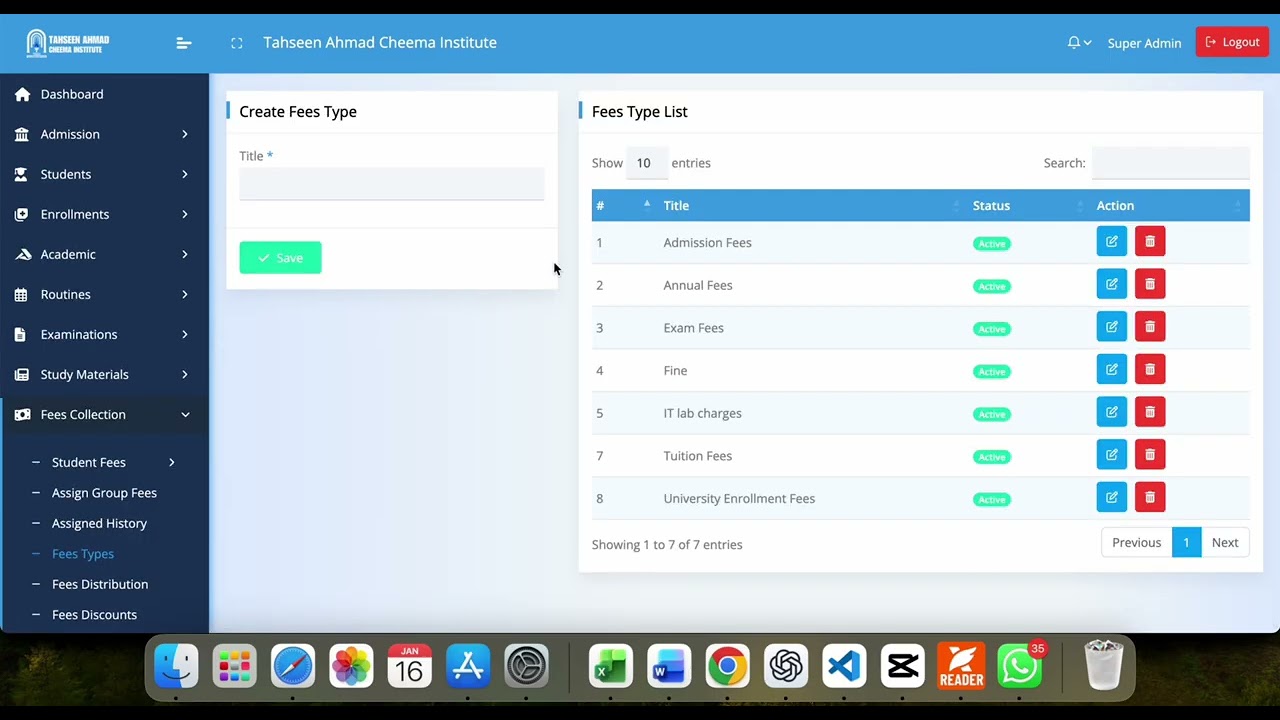Expand the Academic menu
The width and height of the screenshot is (1280, 720).
(102, 254)
